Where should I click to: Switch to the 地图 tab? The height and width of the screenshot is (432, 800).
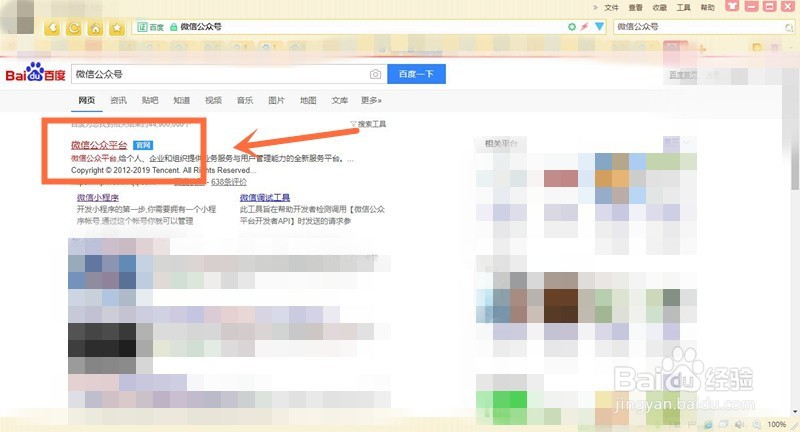pos(308,100)
